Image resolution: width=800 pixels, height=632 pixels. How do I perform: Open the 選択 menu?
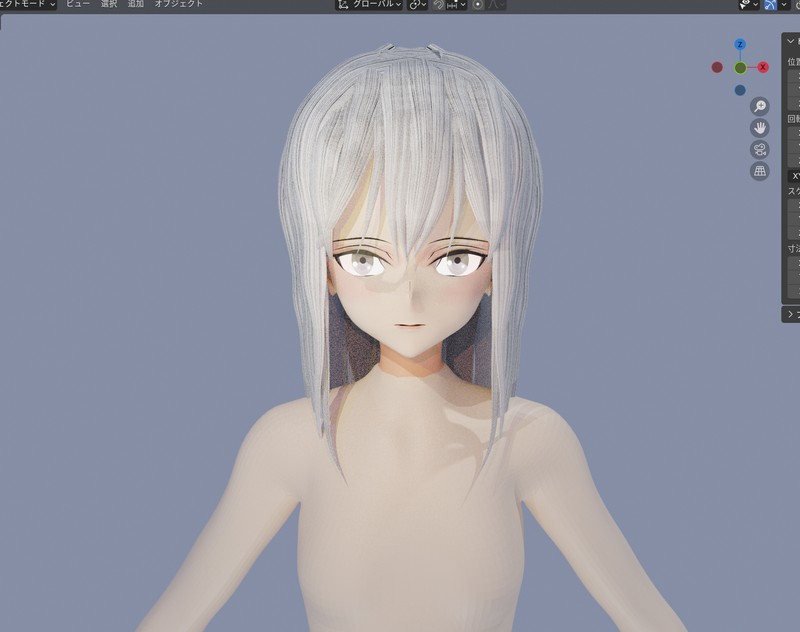coord(109,4)
